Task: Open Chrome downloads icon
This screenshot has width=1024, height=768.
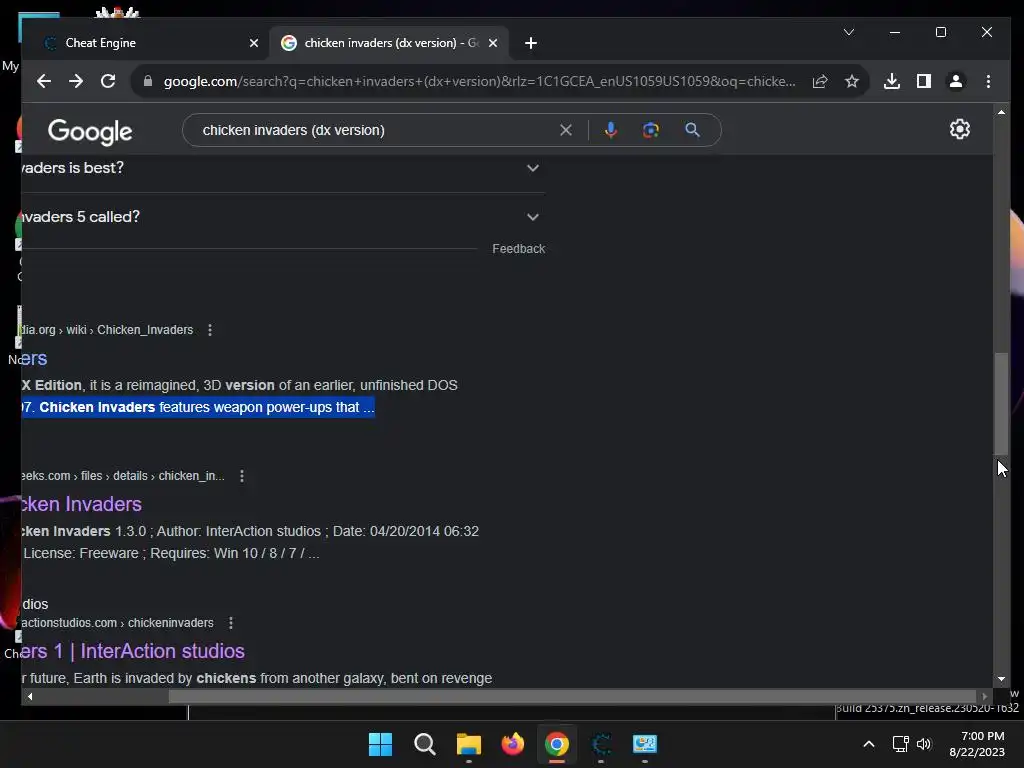Action: (x=891, y=81)
